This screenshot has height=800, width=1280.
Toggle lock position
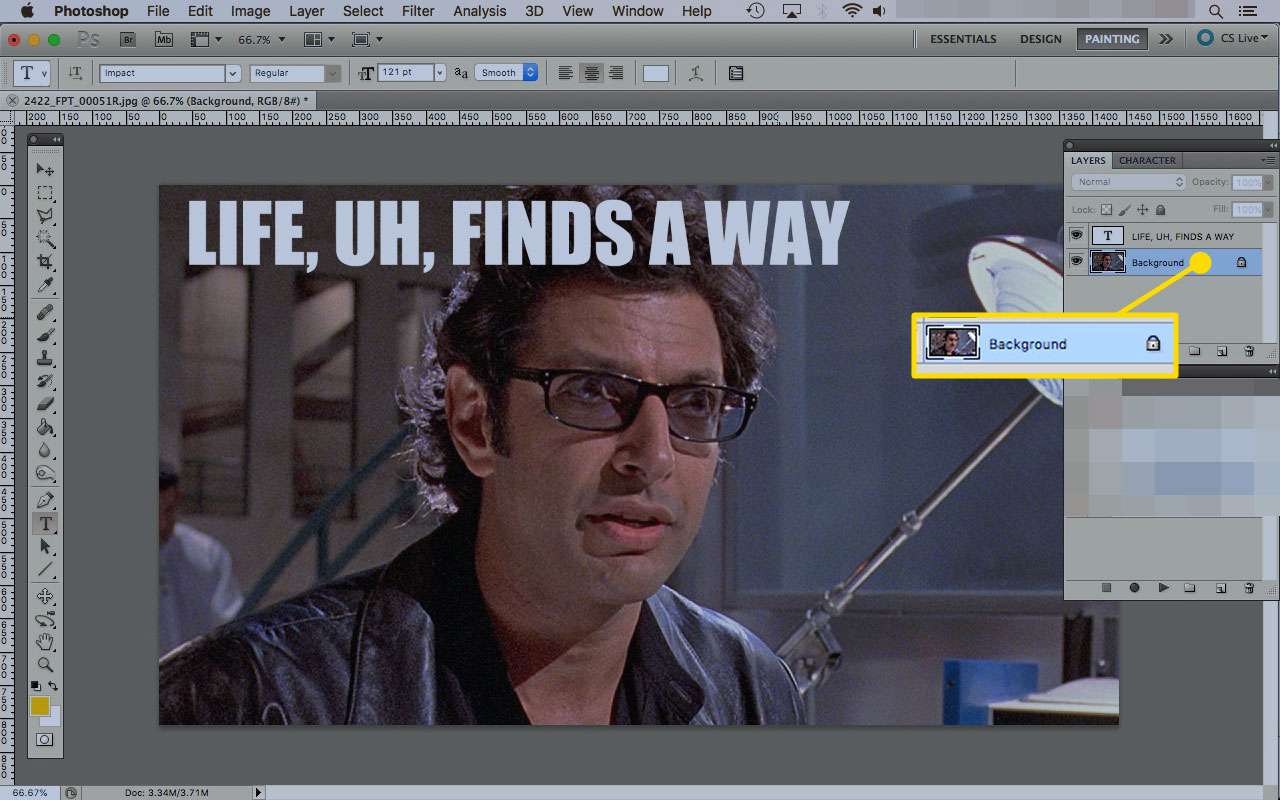click(1142, 210)
